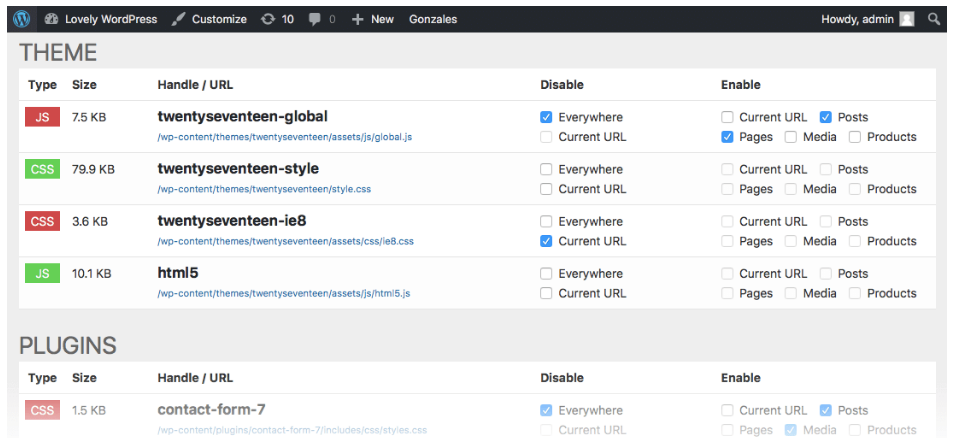Click the twentyseventeen-style handle name
This screenshot has width=954, height=438.
[x=238, y=169]
